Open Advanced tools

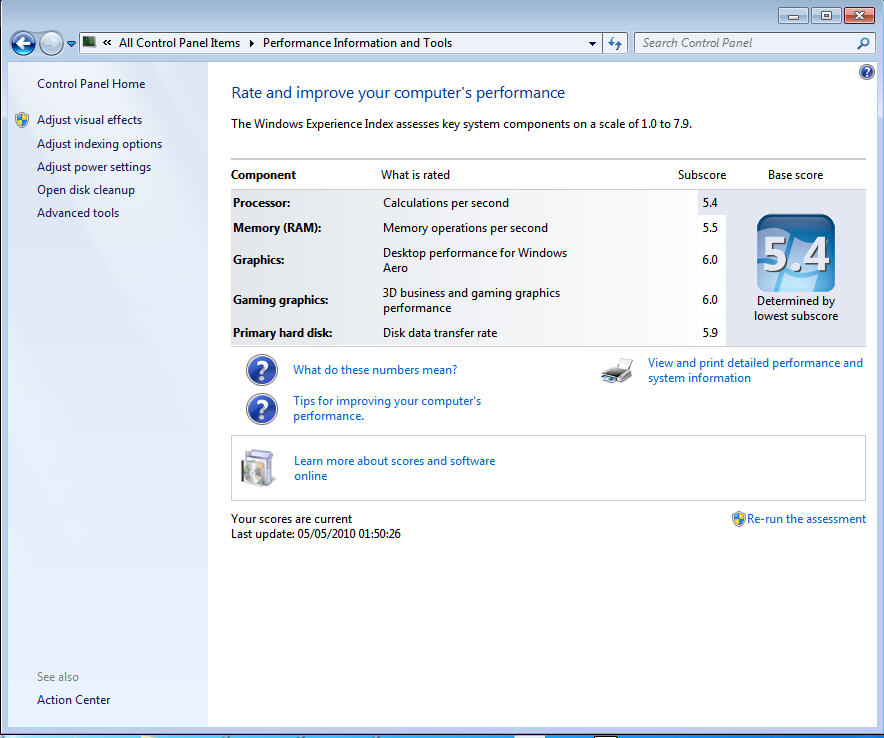point(78,213)
